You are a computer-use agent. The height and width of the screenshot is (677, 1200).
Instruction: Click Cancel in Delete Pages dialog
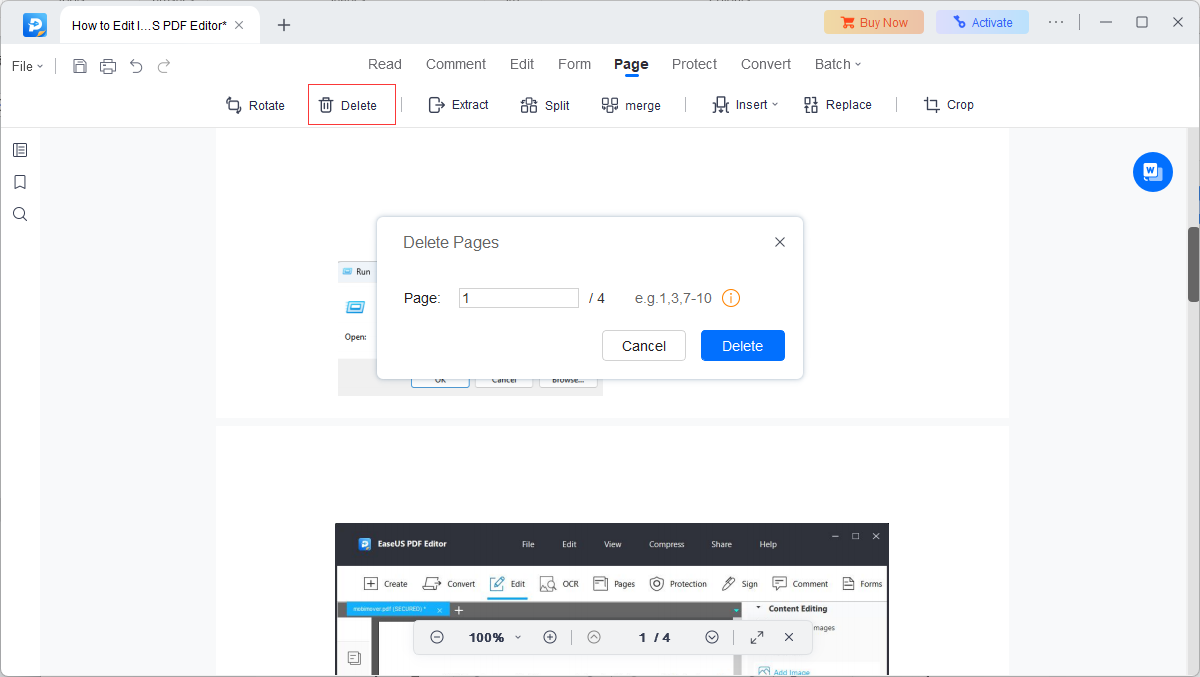point(644,346)
